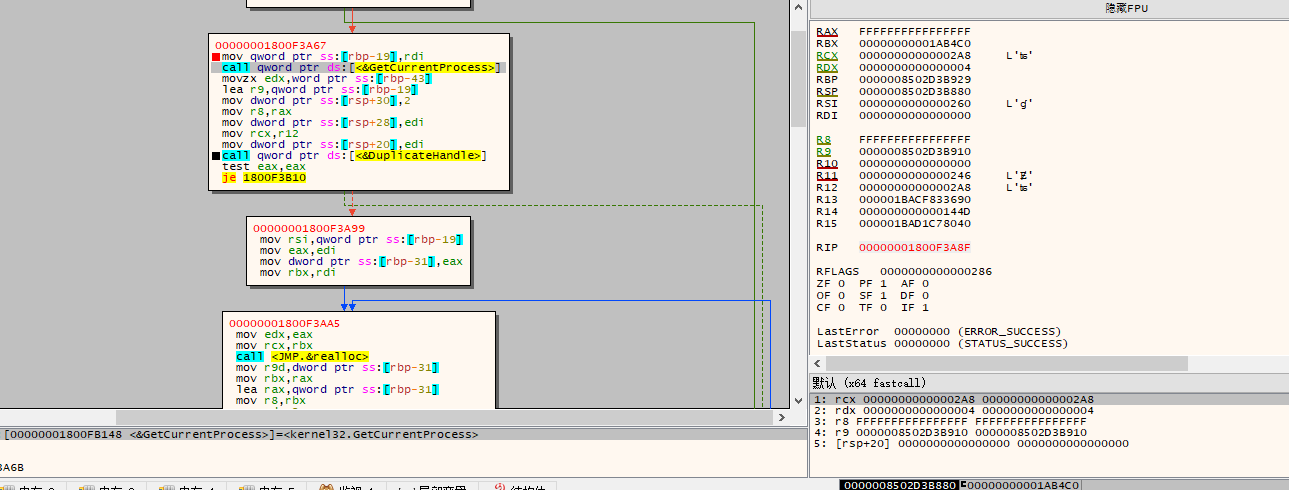
Task: Click the PF 1 flag
Action: (x=873, y=284)
